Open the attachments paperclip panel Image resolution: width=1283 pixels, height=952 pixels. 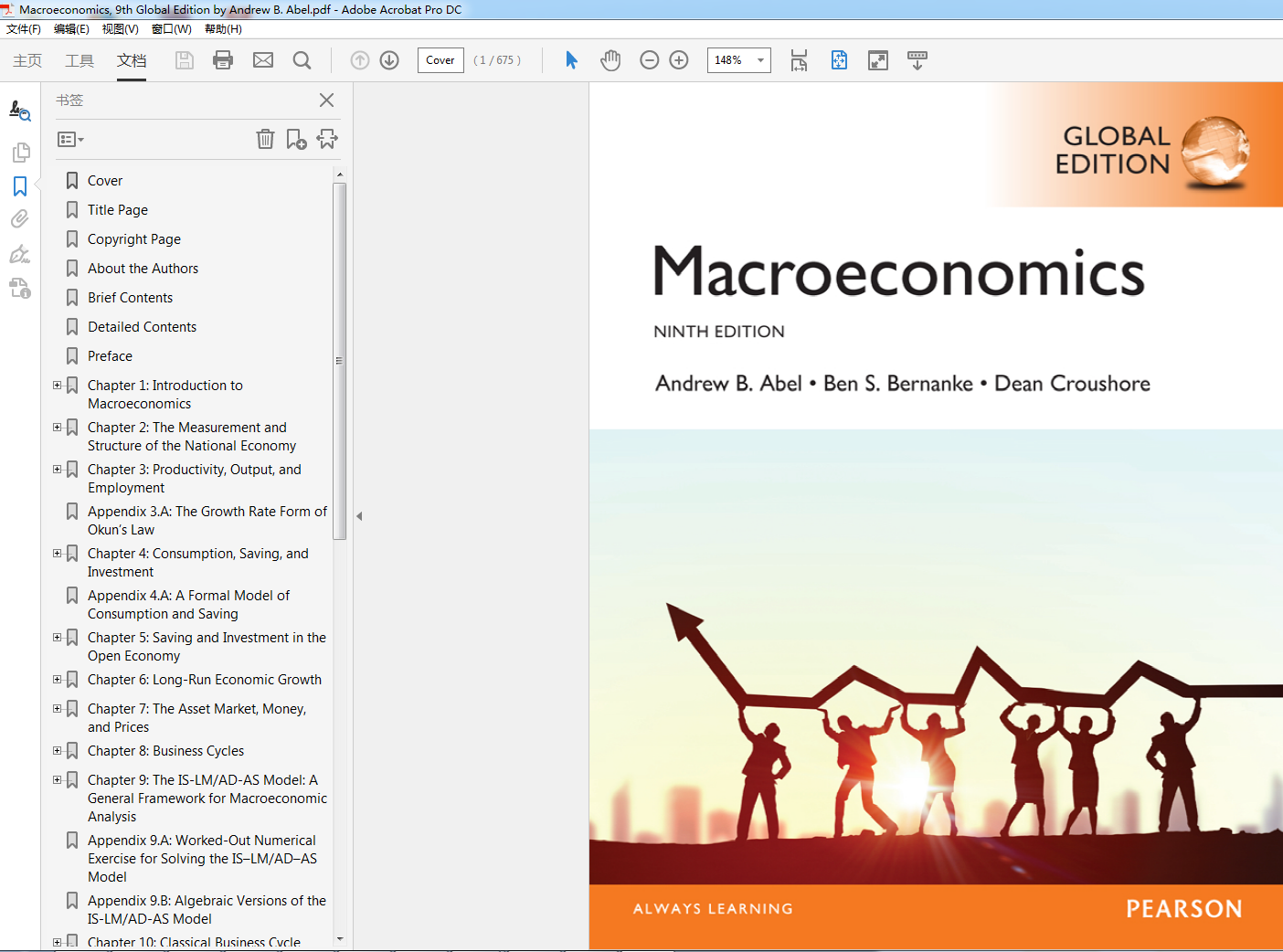pyautogui.click(x=19, y=219)
